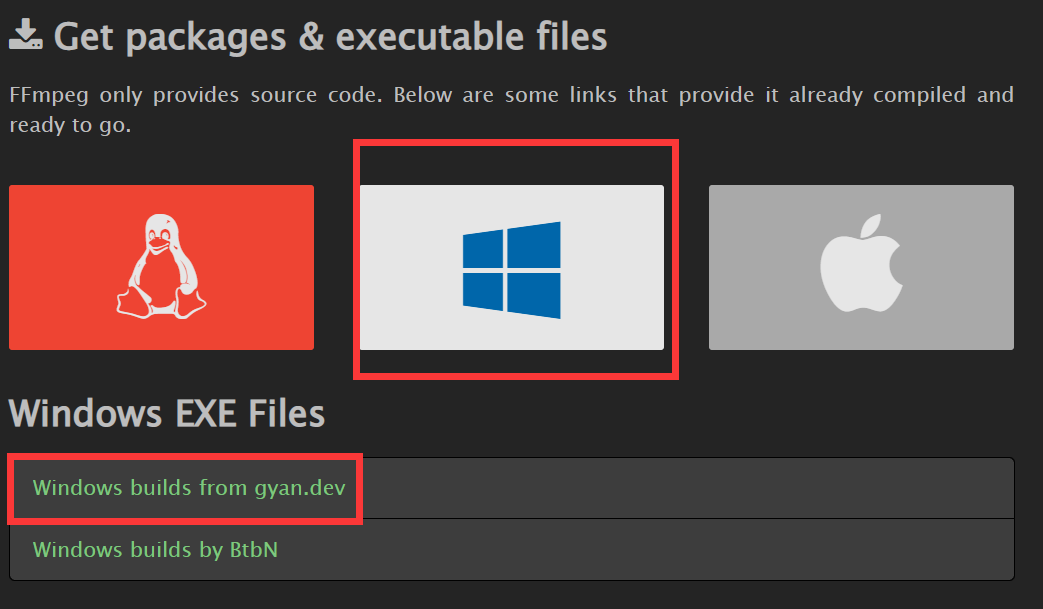The width and height of the screenshot is (1043, 609).
Task: Pick the Apple macOS logo tile
Action: coord(861,267)
